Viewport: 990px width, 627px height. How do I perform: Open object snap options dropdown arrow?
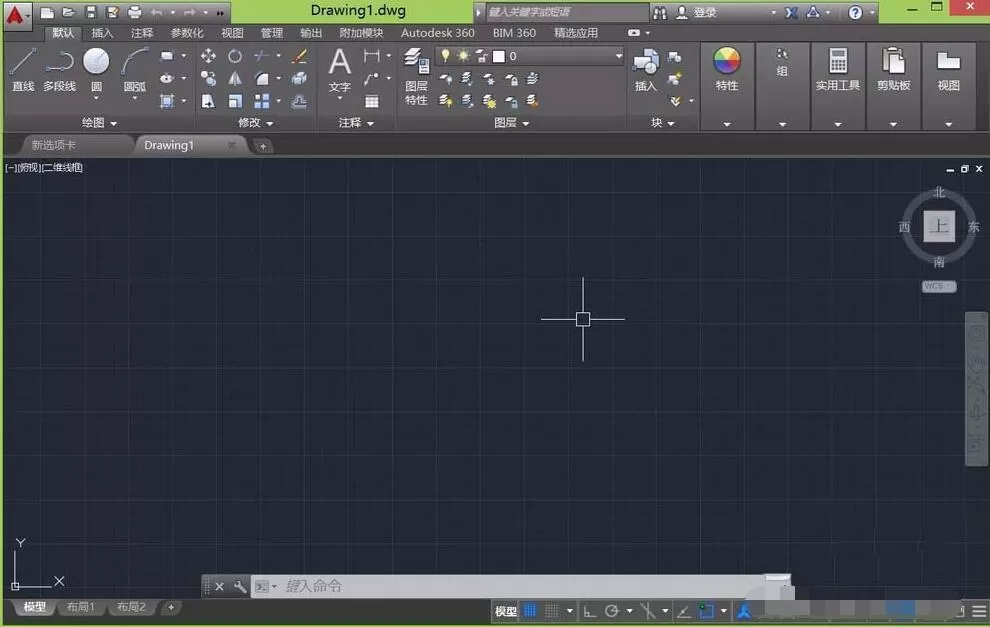pyautogui.click(x=724, y=611)
